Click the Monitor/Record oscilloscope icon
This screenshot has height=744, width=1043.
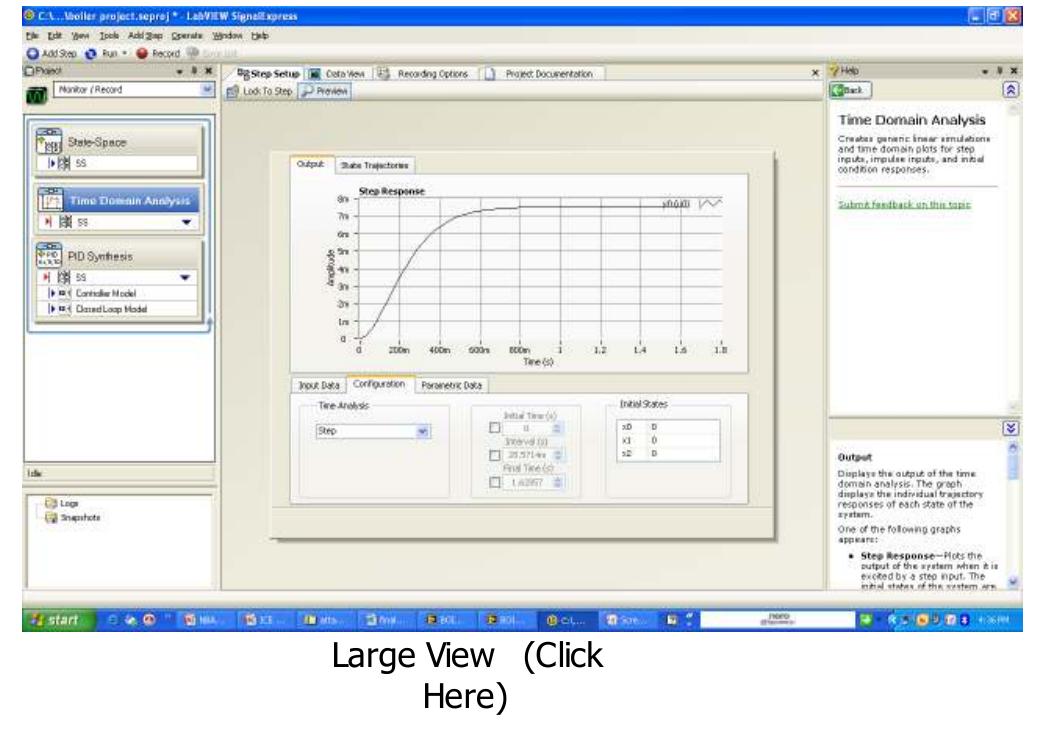tap(36, 96)
